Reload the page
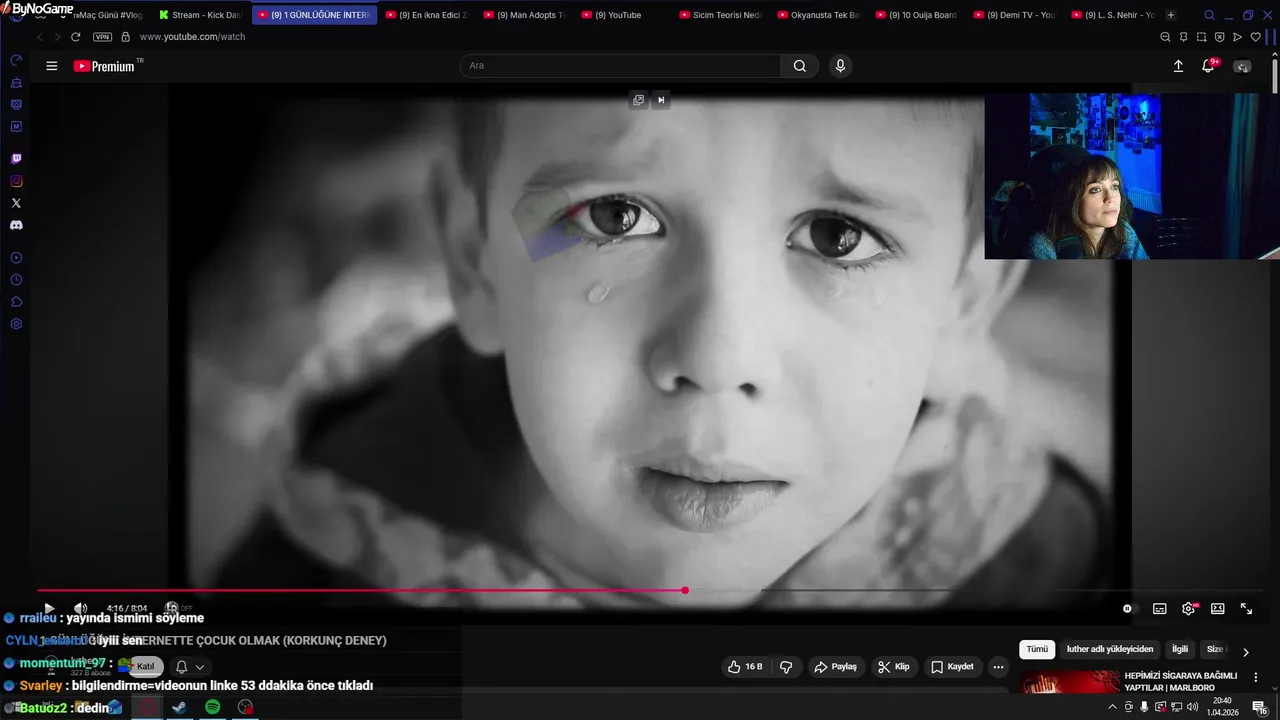 point(75,37)
